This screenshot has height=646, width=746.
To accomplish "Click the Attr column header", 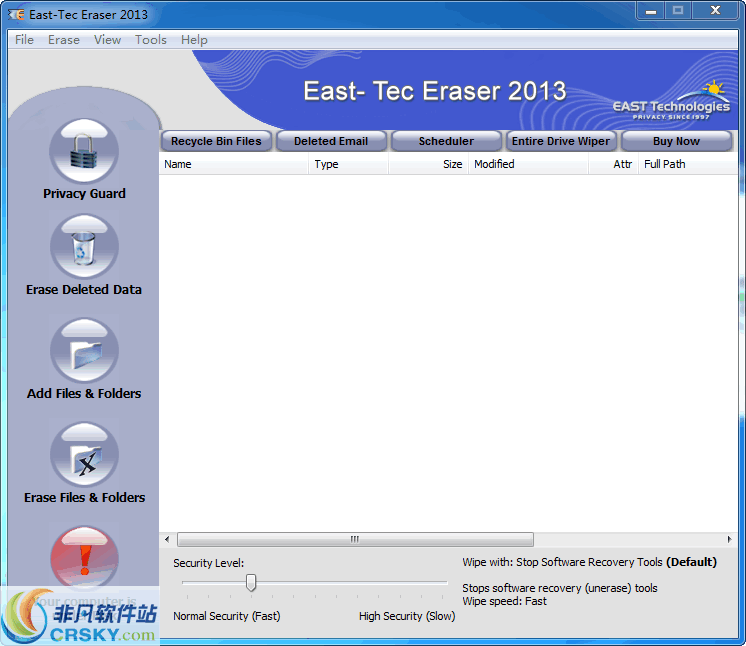I will (x=614, y=164).
